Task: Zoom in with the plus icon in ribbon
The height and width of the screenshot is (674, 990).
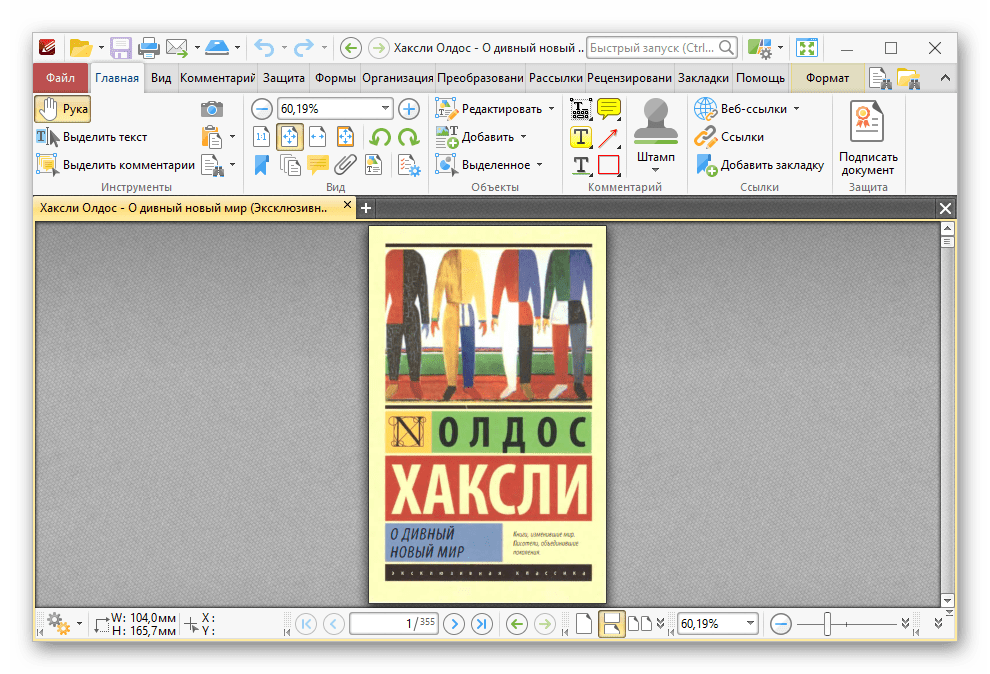Action: pyautogui.click(x=409, y=109)
